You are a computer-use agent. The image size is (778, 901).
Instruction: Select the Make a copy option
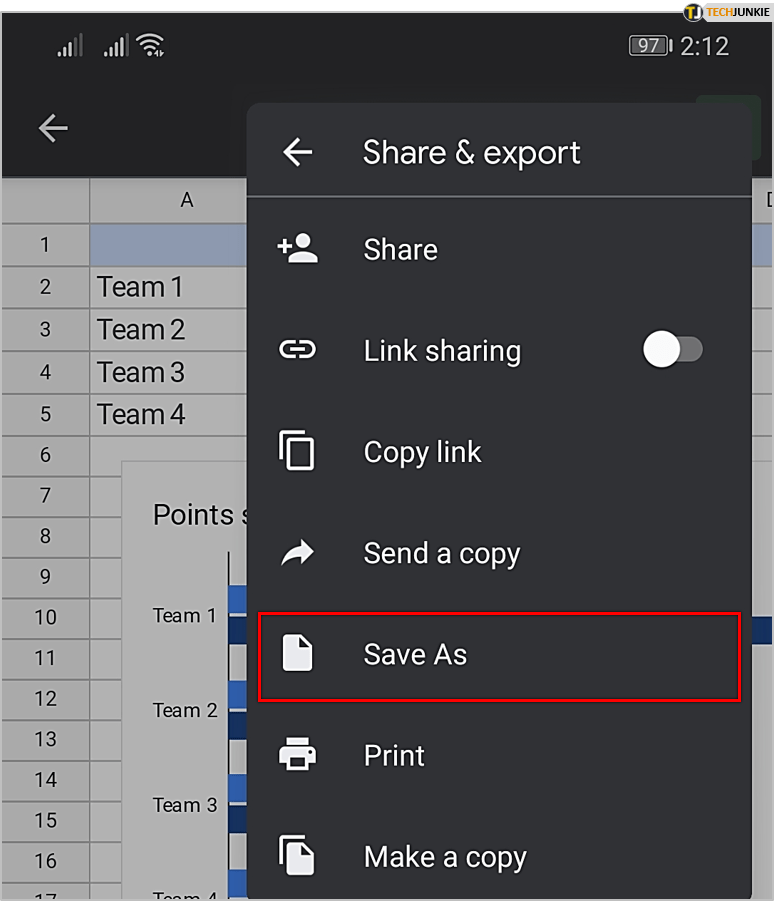pos(444,857)
